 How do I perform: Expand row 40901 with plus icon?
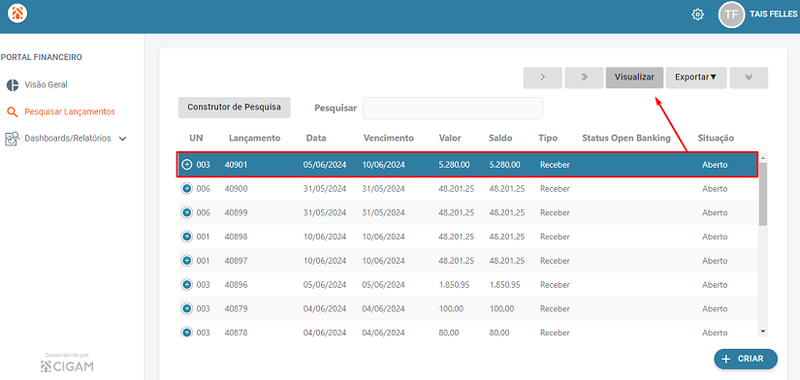[x=187, y=165]
